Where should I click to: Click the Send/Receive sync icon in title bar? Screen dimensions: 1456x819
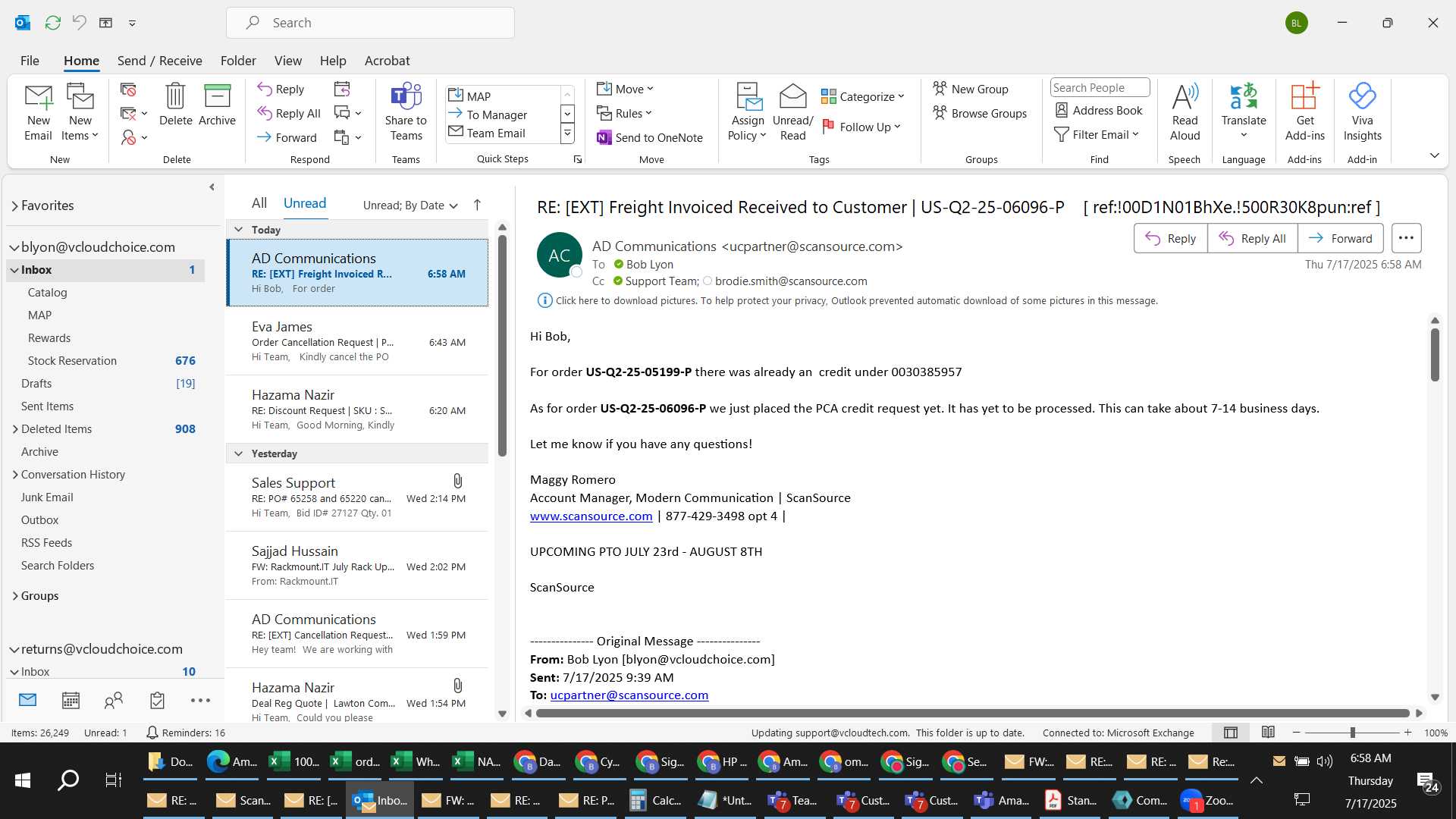[x=52, y=23]
